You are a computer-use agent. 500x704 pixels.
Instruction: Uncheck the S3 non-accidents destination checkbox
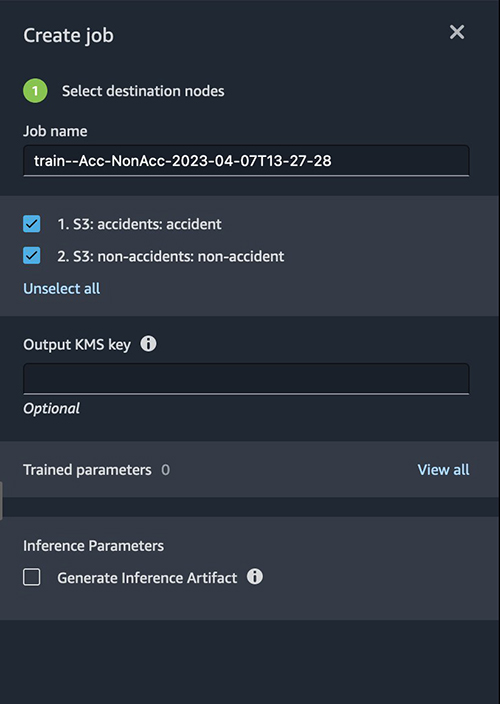[31, 255]
